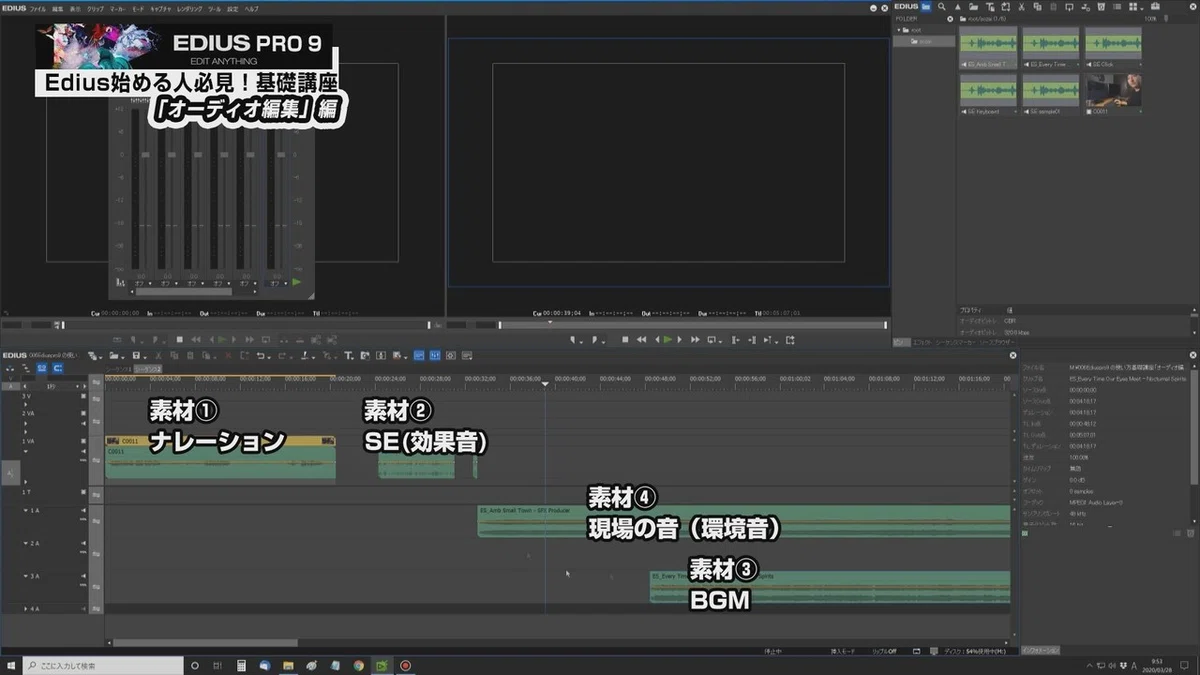Open the クリップ menu
Viewport: 1200px width, 675px height.
[x=95, y=7]
